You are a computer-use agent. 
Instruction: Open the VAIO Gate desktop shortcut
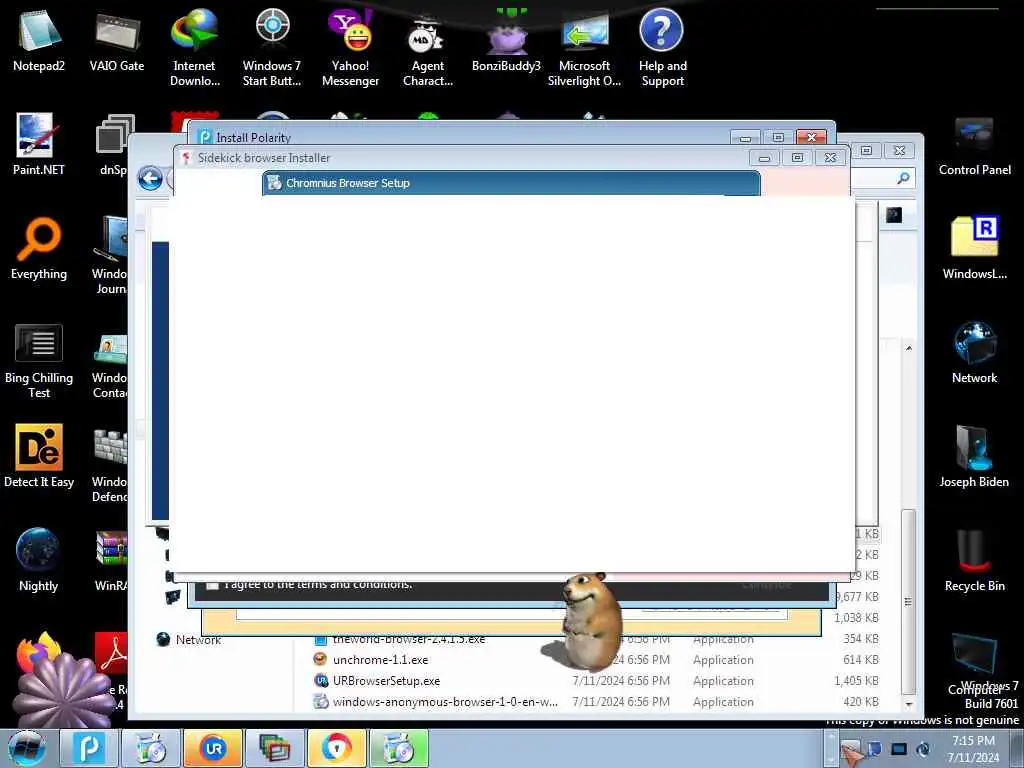pyautogui.click(x=117, y=40)
